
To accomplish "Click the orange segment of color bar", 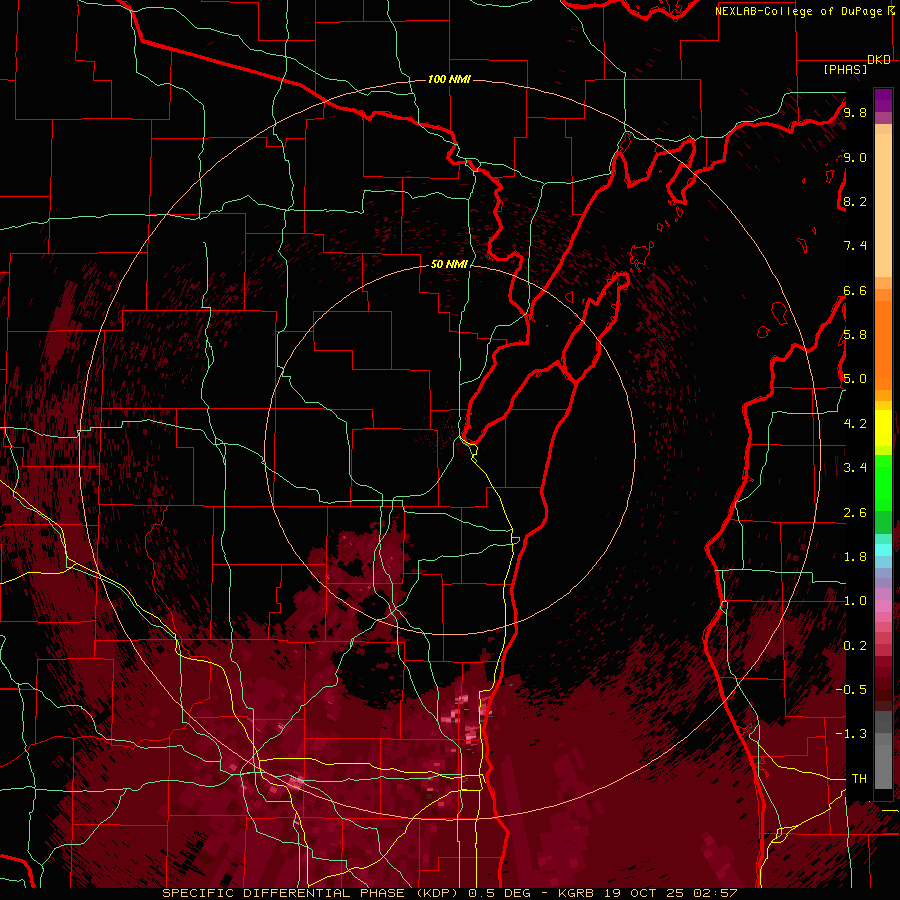I will pos(883,344).
